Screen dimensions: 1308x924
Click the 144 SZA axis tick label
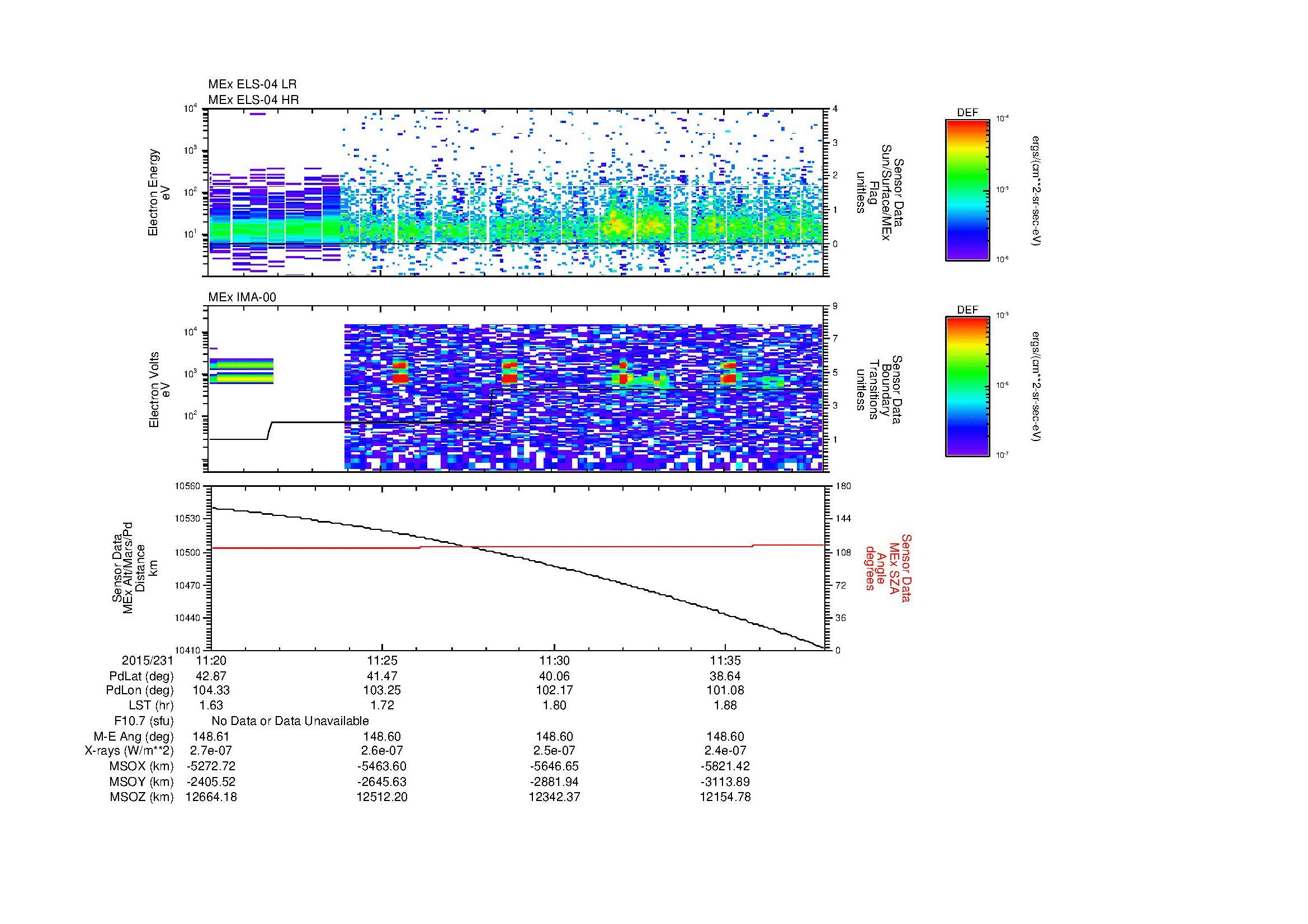843,519
